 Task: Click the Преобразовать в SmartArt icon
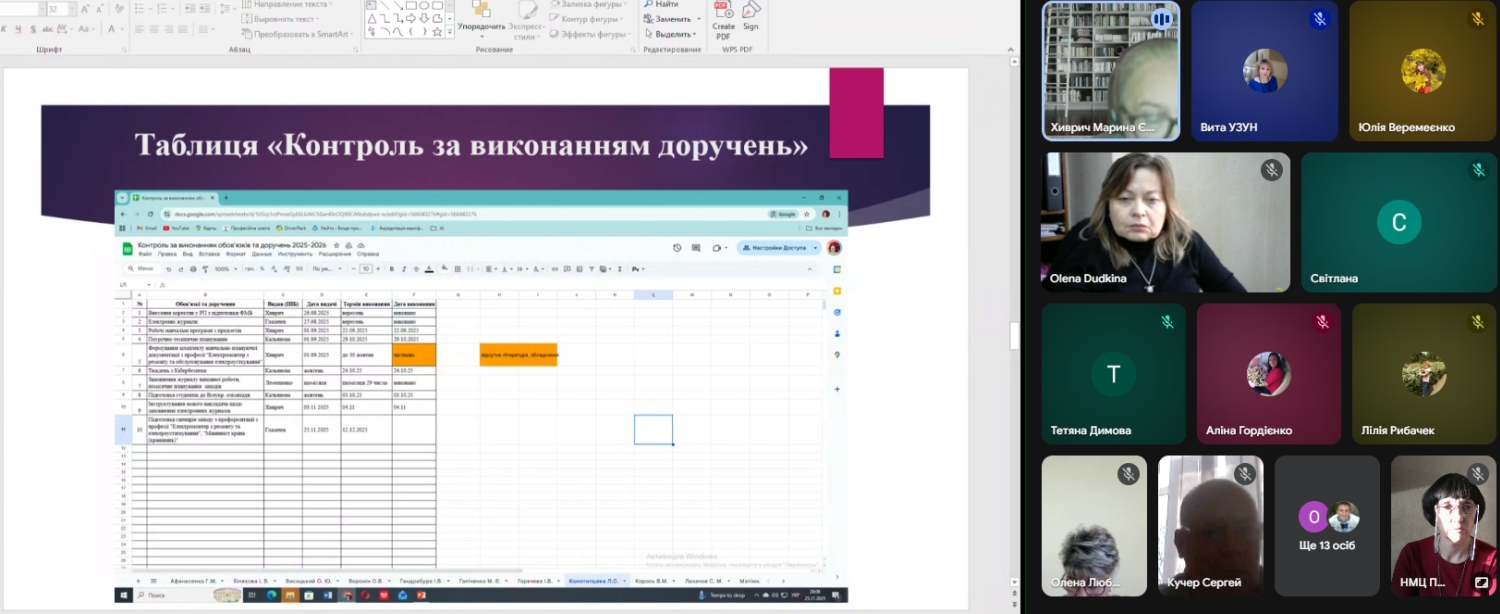pyautogui.click(x=246, y=34)
